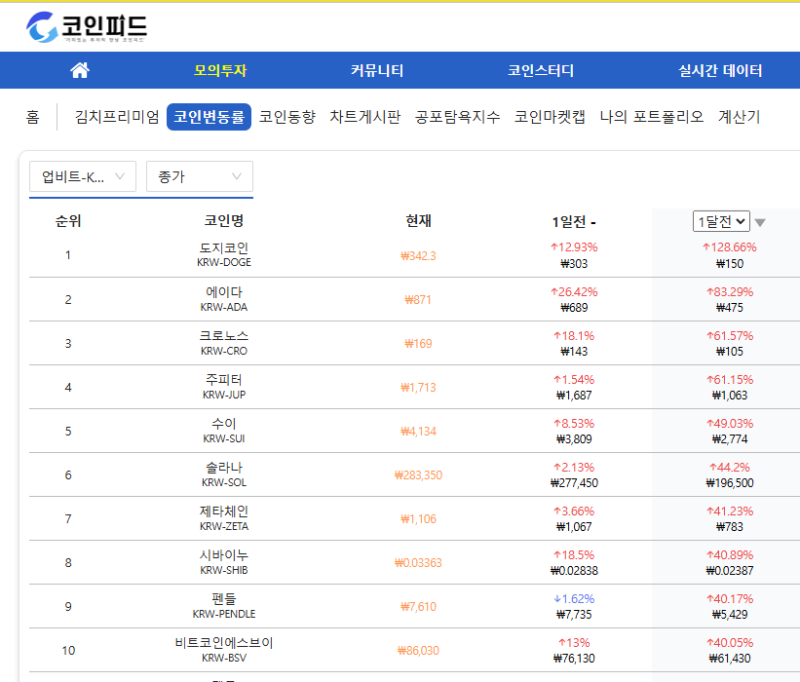
Task: Open the 코인스터디 menu
Action: 541,70
